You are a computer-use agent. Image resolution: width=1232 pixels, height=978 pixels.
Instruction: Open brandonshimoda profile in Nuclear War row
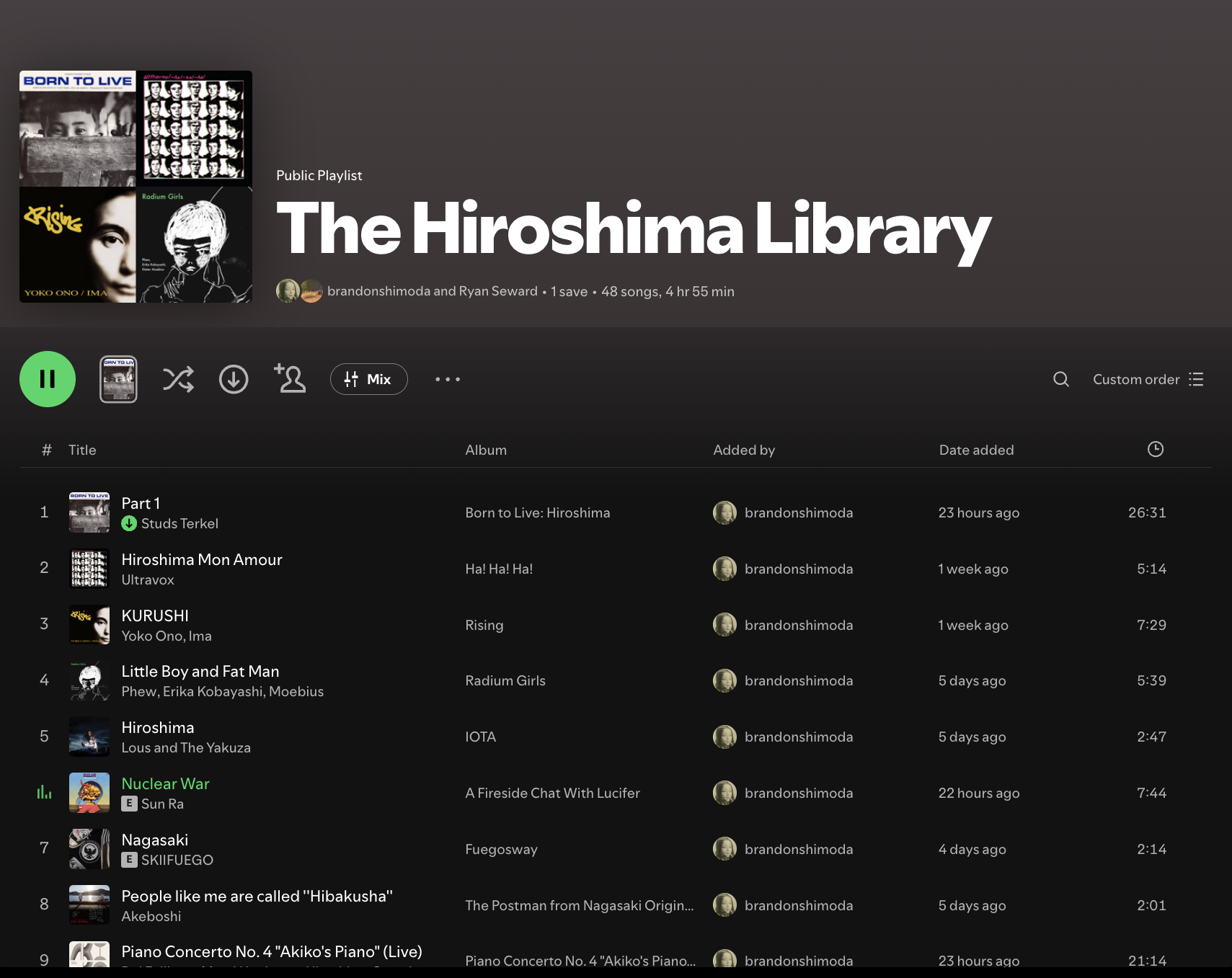(x=799, y=793)
